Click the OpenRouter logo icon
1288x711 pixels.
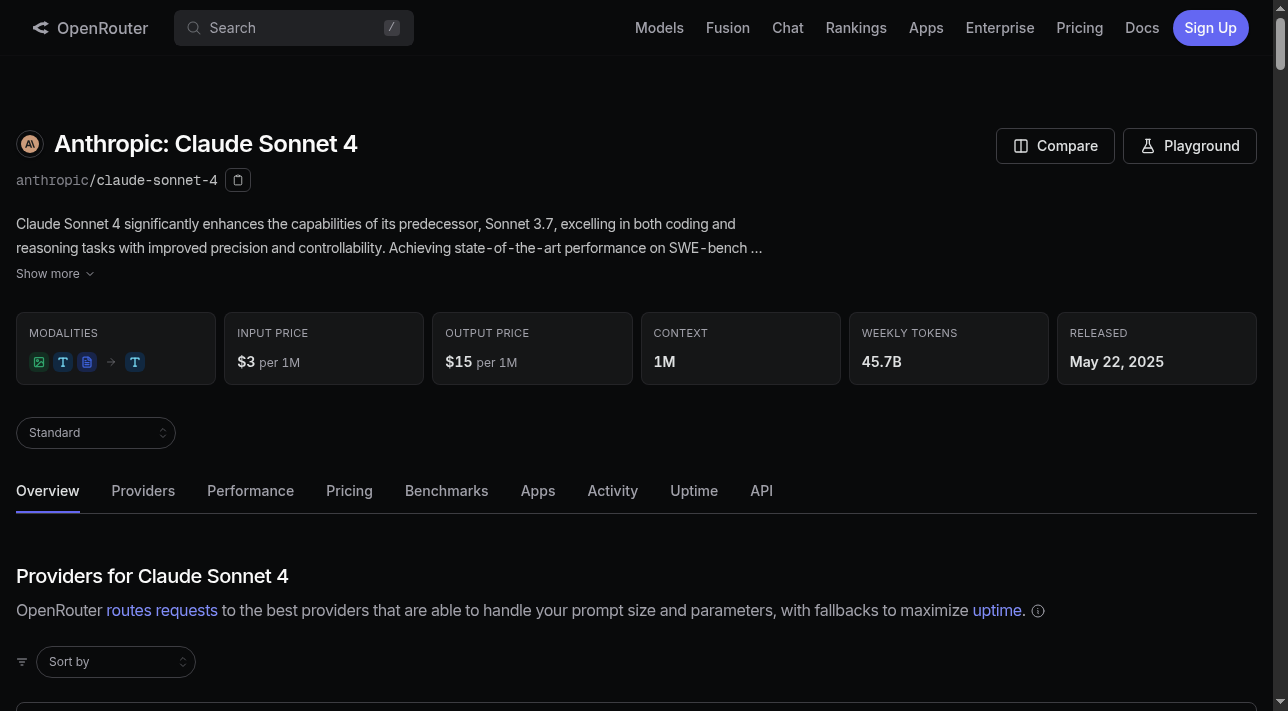40,28
